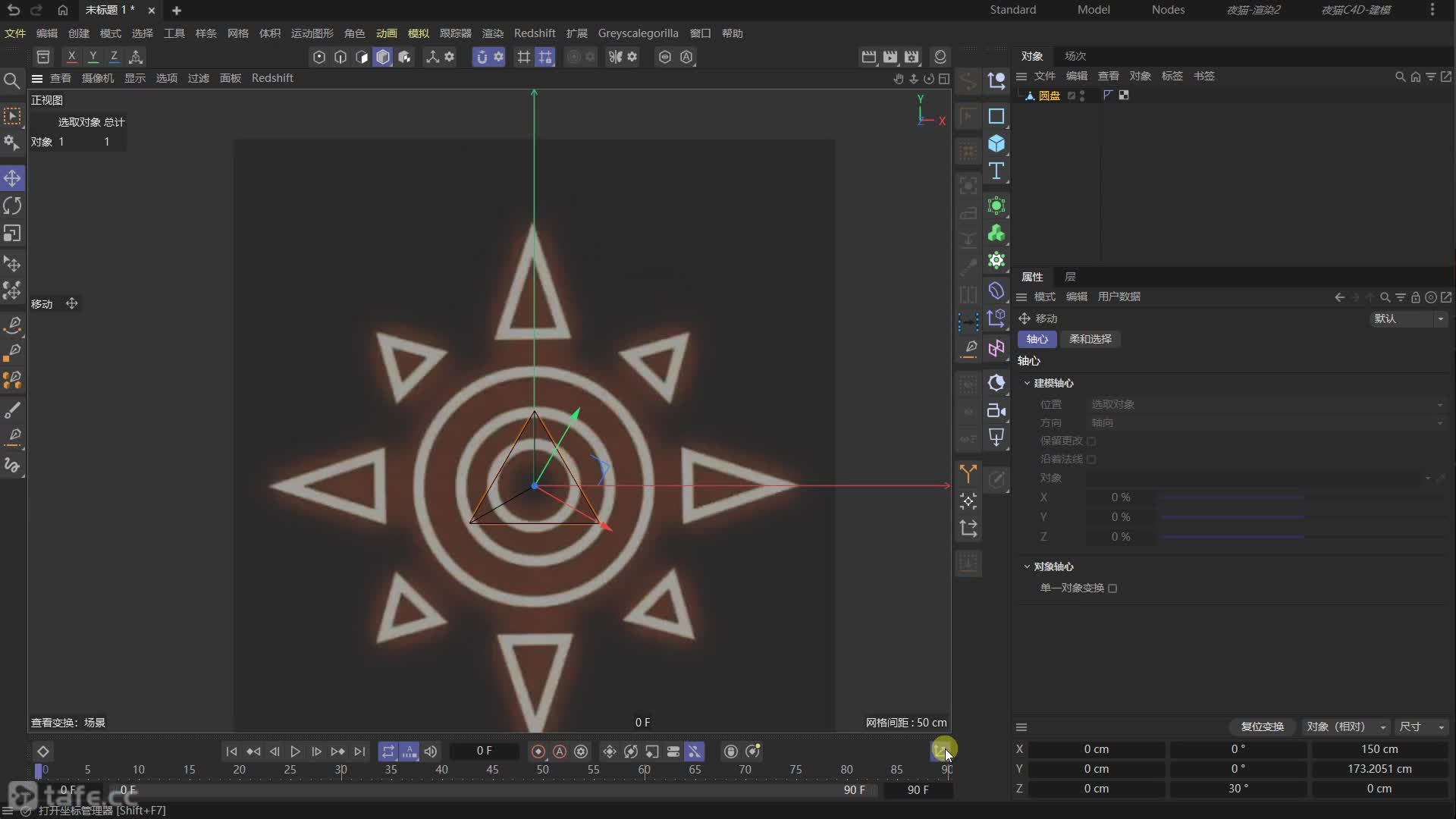The image size is (1456, 819).
Task: Open the 运动图形 menu
Action: click(312, 33)
